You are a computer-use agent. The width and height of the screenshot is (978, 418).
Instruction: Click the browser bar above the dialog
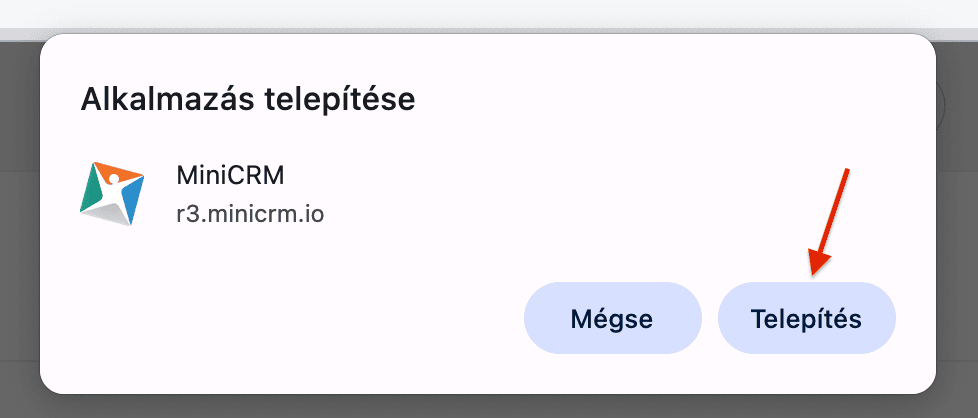coord(488,14)
